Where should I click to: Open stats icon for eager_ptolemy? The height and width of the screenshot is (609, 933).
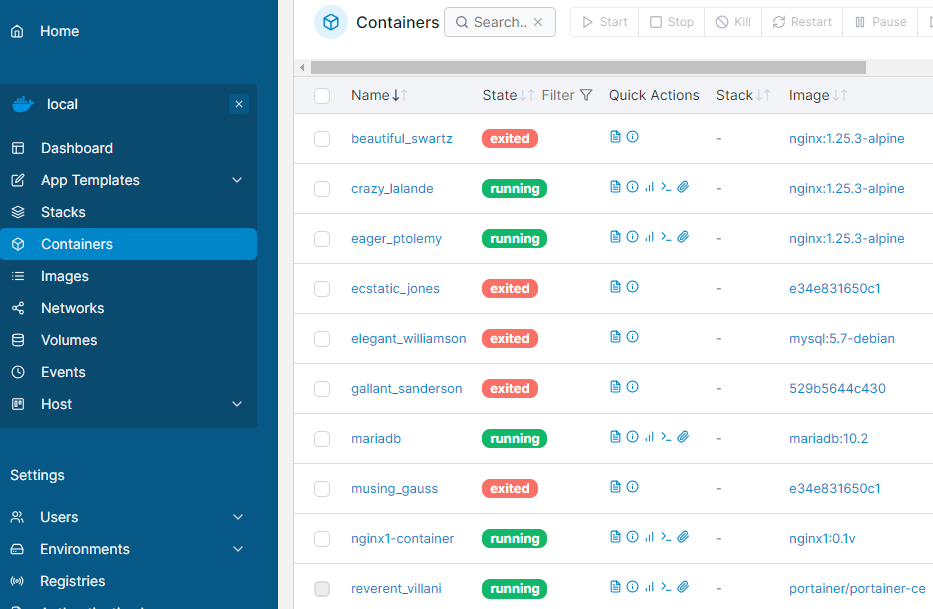(649, 237)
